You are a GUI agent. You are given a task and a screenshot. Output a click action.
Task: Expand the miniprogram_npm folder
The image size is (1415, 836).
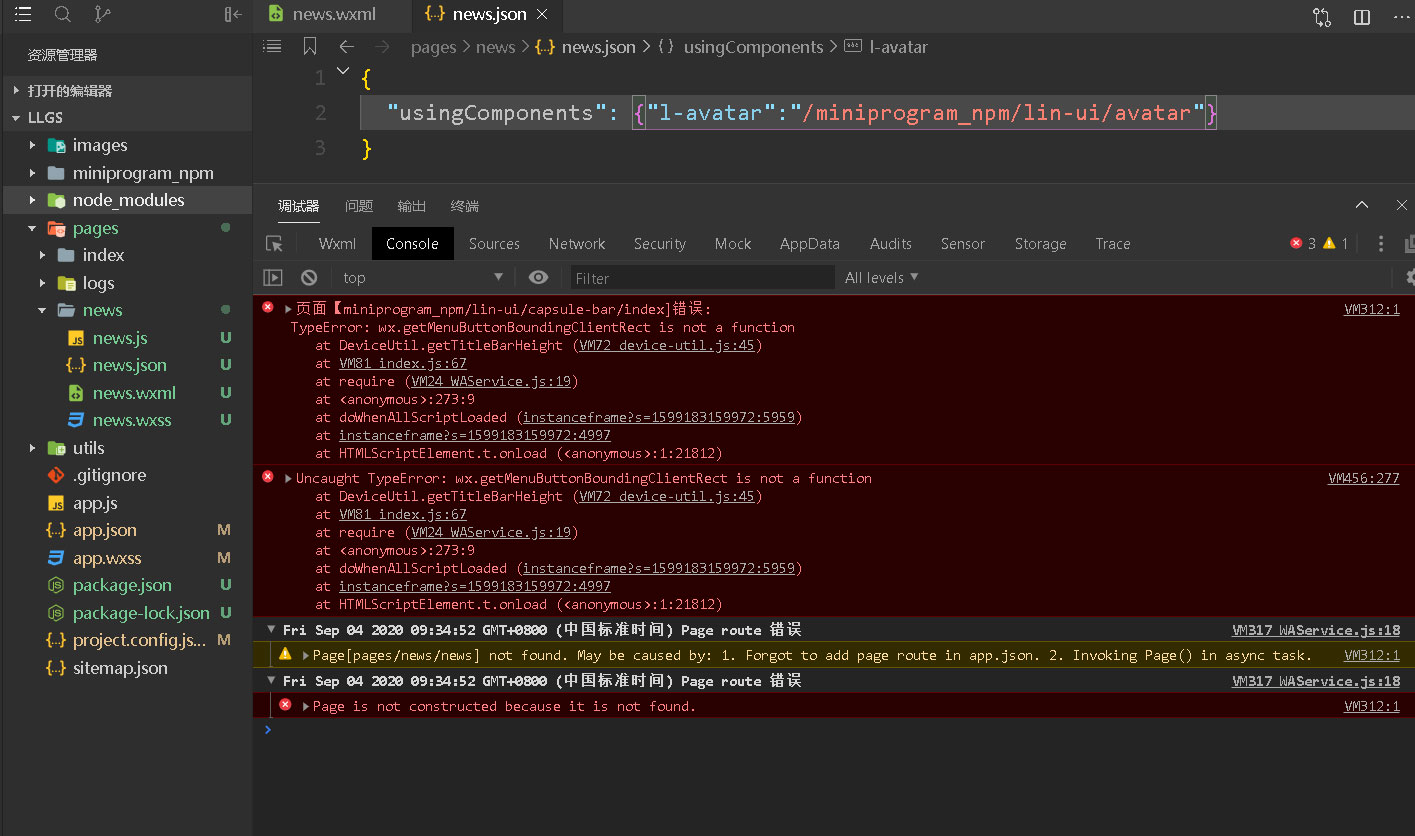pos(33,173)
